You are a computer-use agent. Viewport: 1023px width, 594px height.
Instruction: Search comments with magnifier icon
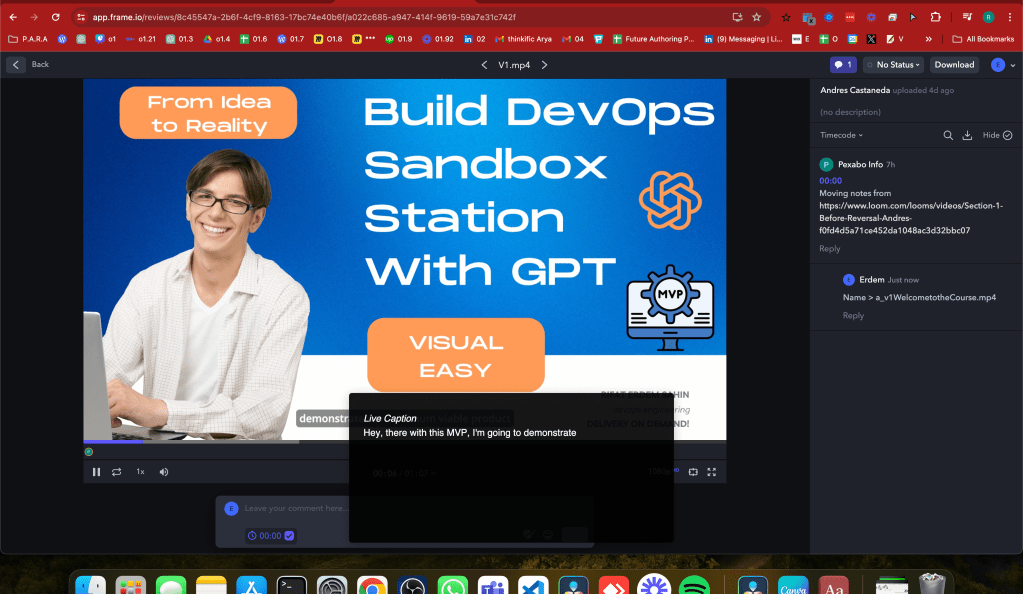(x=948, y=135)
